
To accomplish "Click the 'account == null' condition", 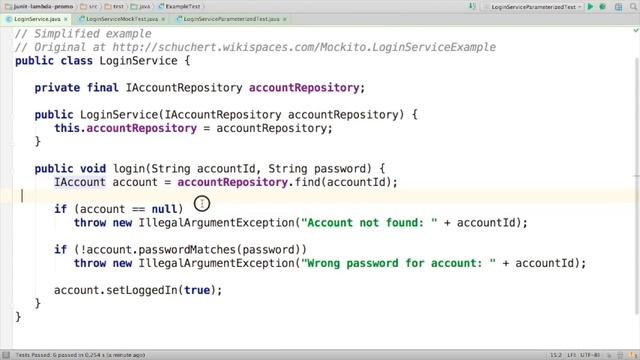I will pyautogui.click(x=129, y=209).
